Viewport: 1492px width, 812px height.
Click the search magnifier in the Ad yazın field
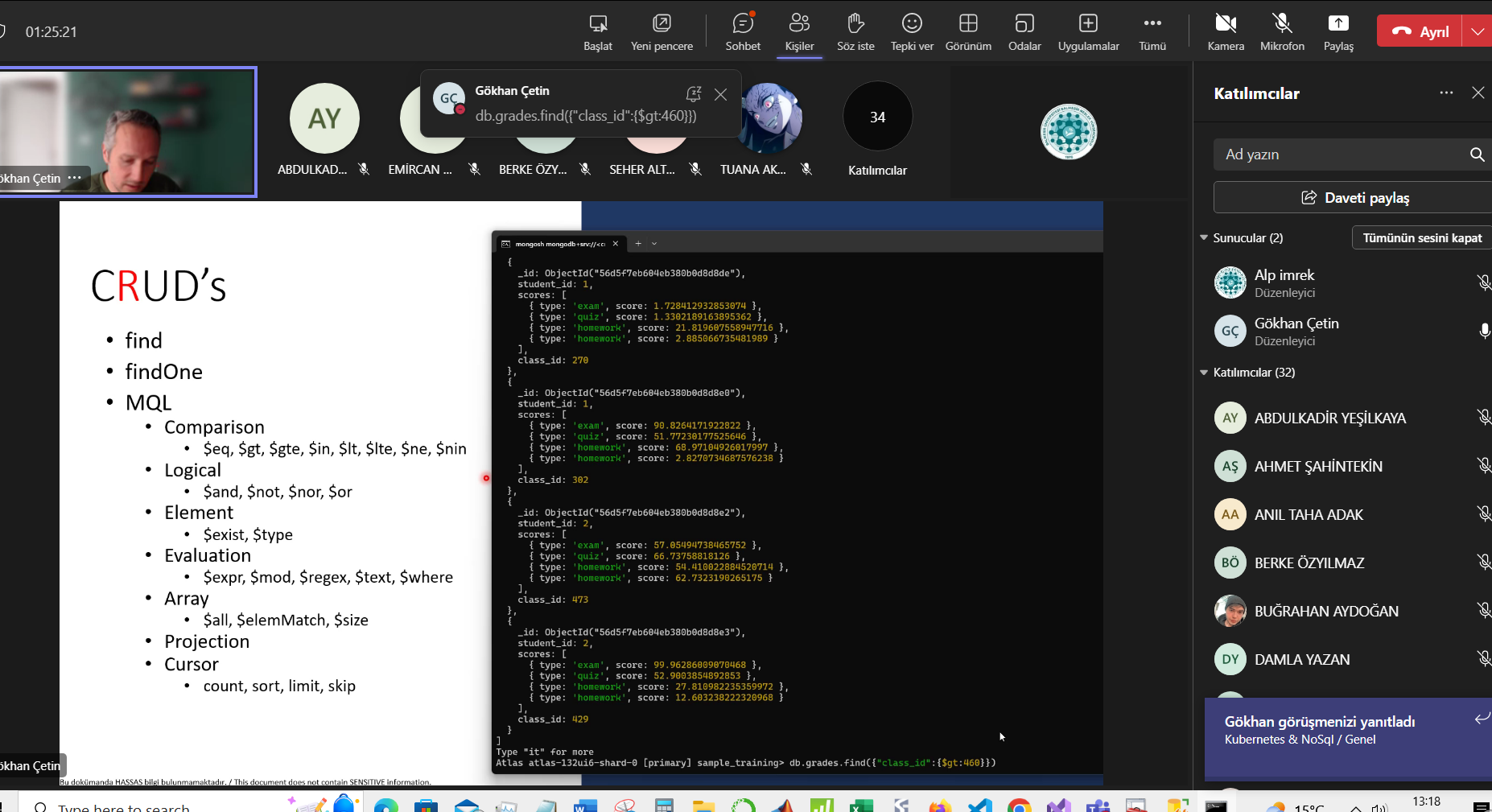[x=1477, y=155]
